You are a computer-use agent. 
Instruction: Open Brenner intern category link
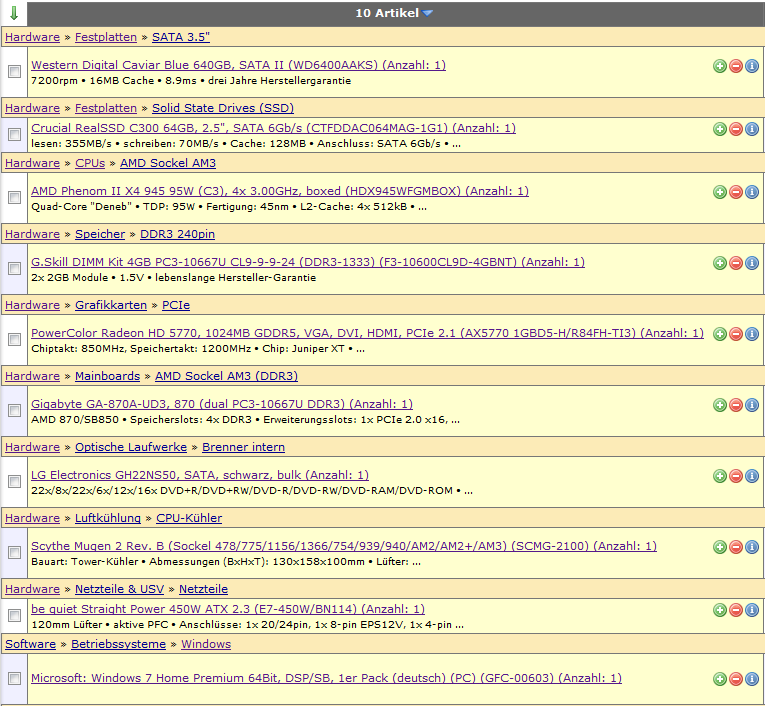pyautogui.click(x=243, y=447)
